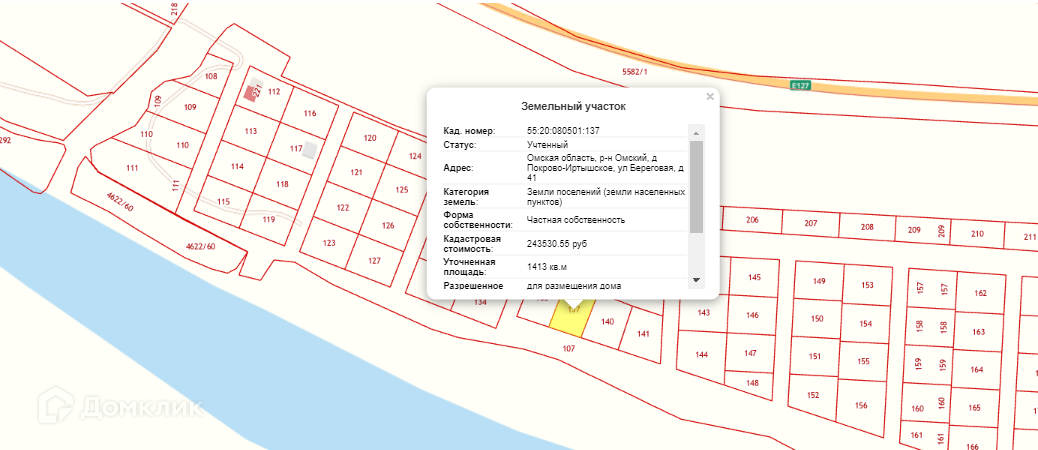
Task: Select parcel 163 on the map
Action: tap(978, 332)
